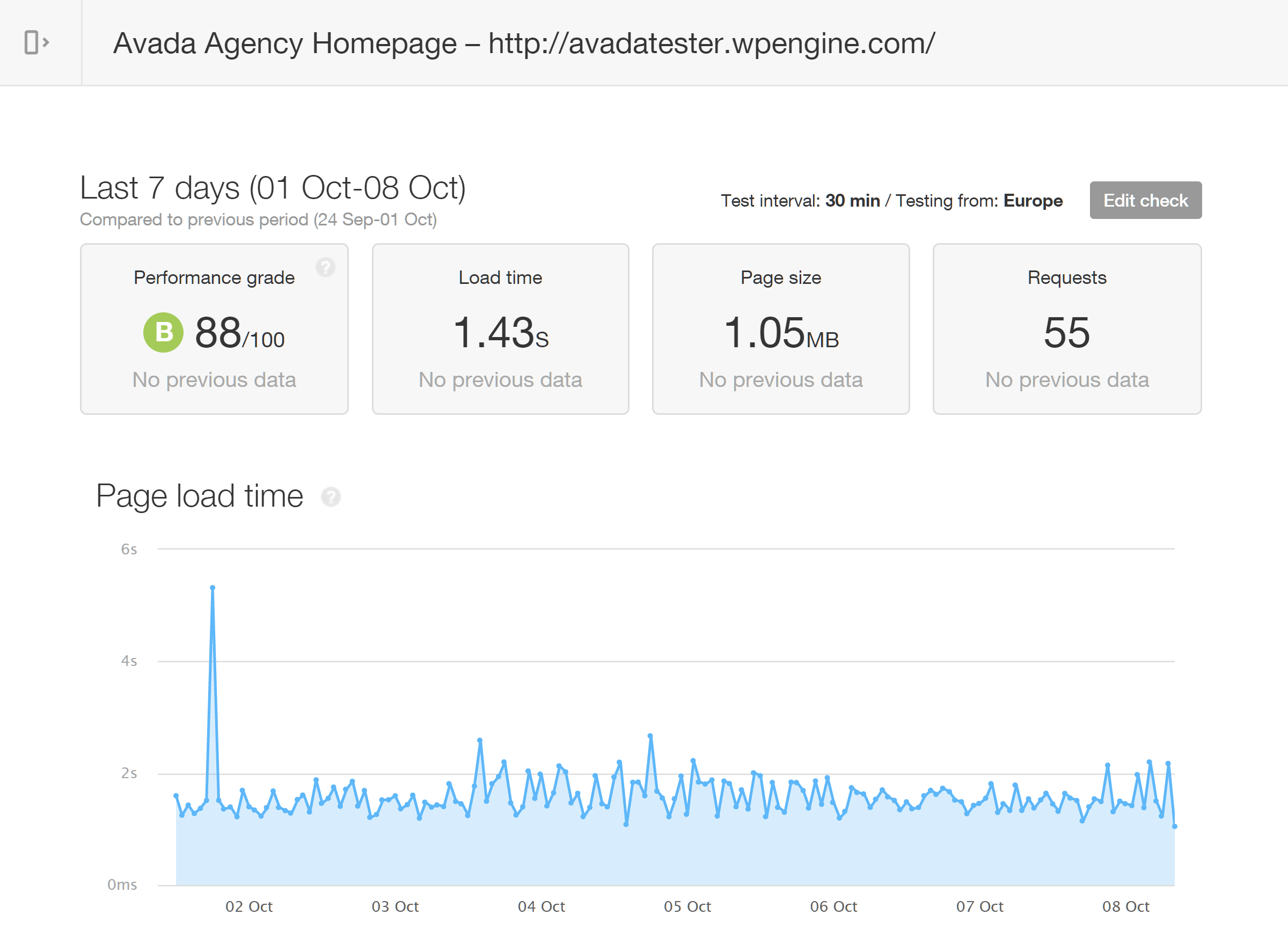Click the 1.05MB page size value
1288x944 pixels.
click(781, 333)
